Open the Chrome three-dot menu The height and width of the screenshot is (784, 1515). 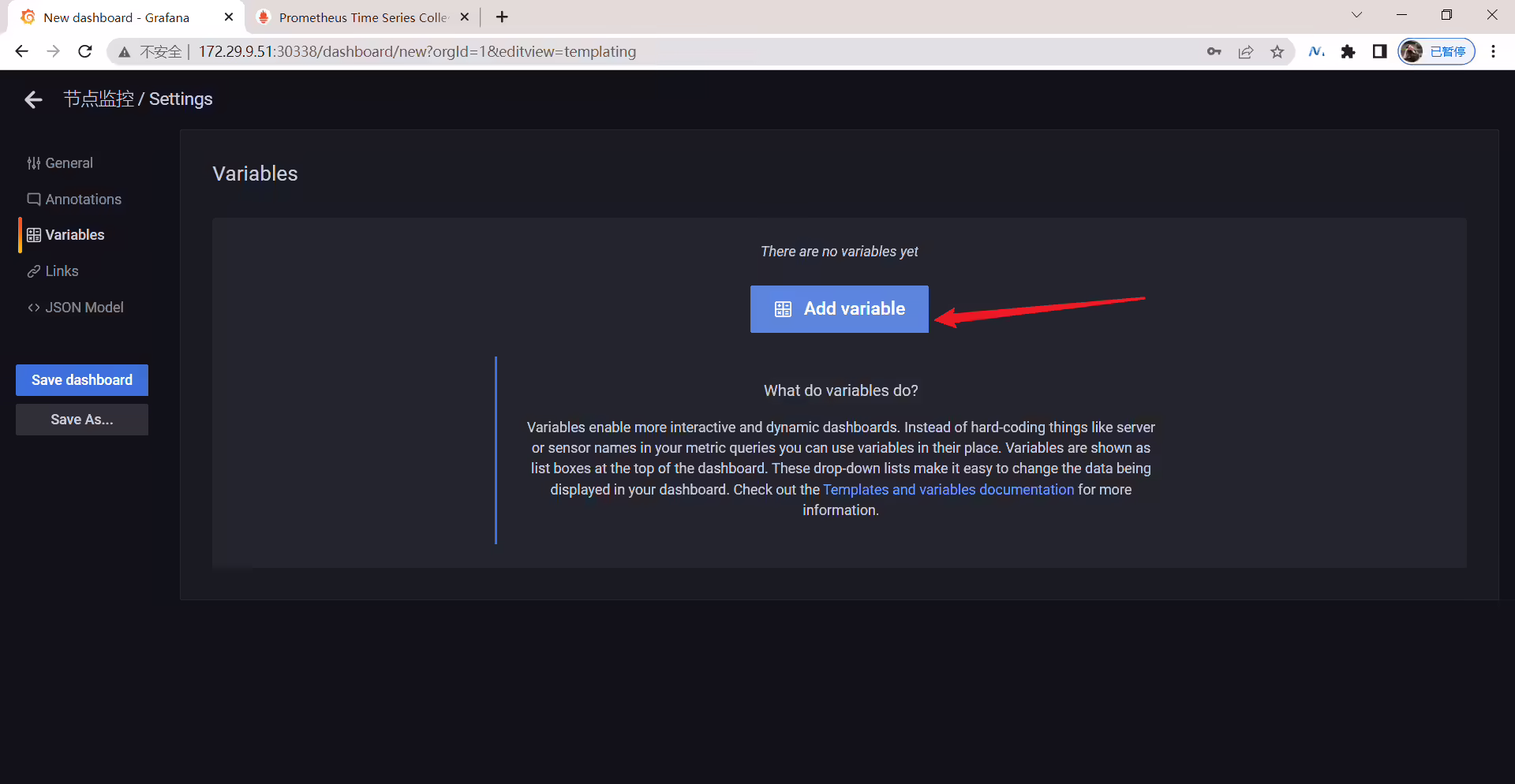pos(1494,51)
